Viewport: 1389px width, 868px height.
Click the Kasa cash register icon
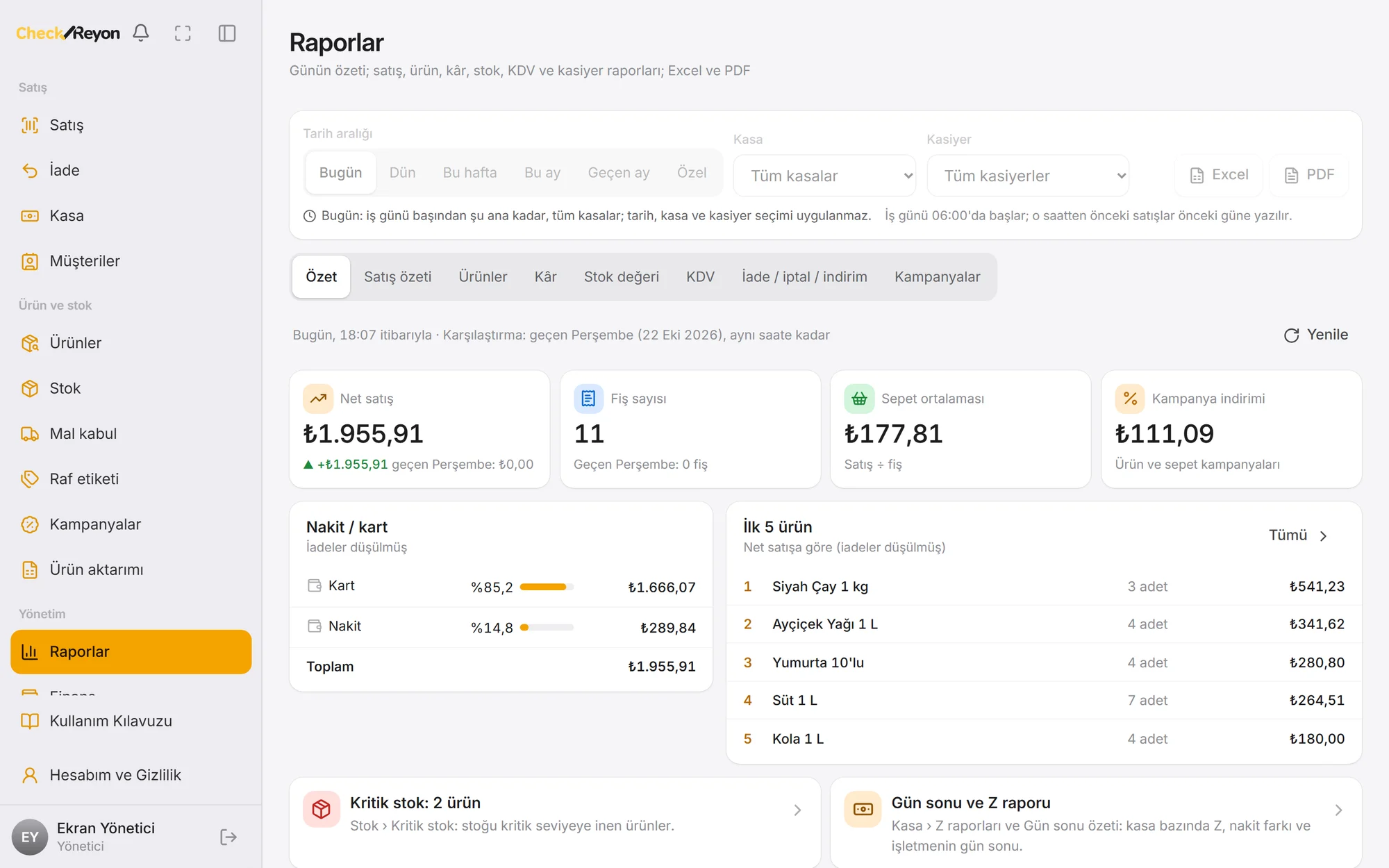pos(30,216)
